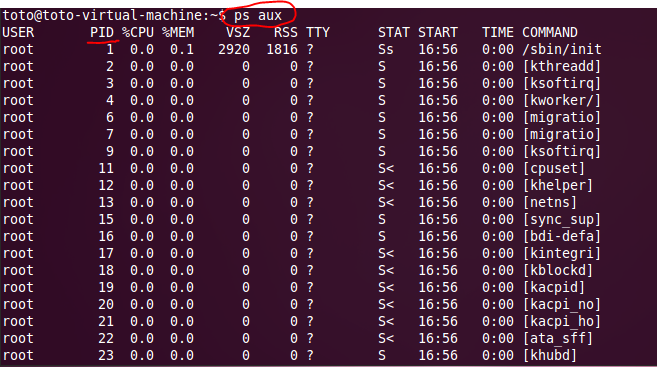The image size is (657, 367).
Task: Click PID 23 in the list
Action: [106, 355]
